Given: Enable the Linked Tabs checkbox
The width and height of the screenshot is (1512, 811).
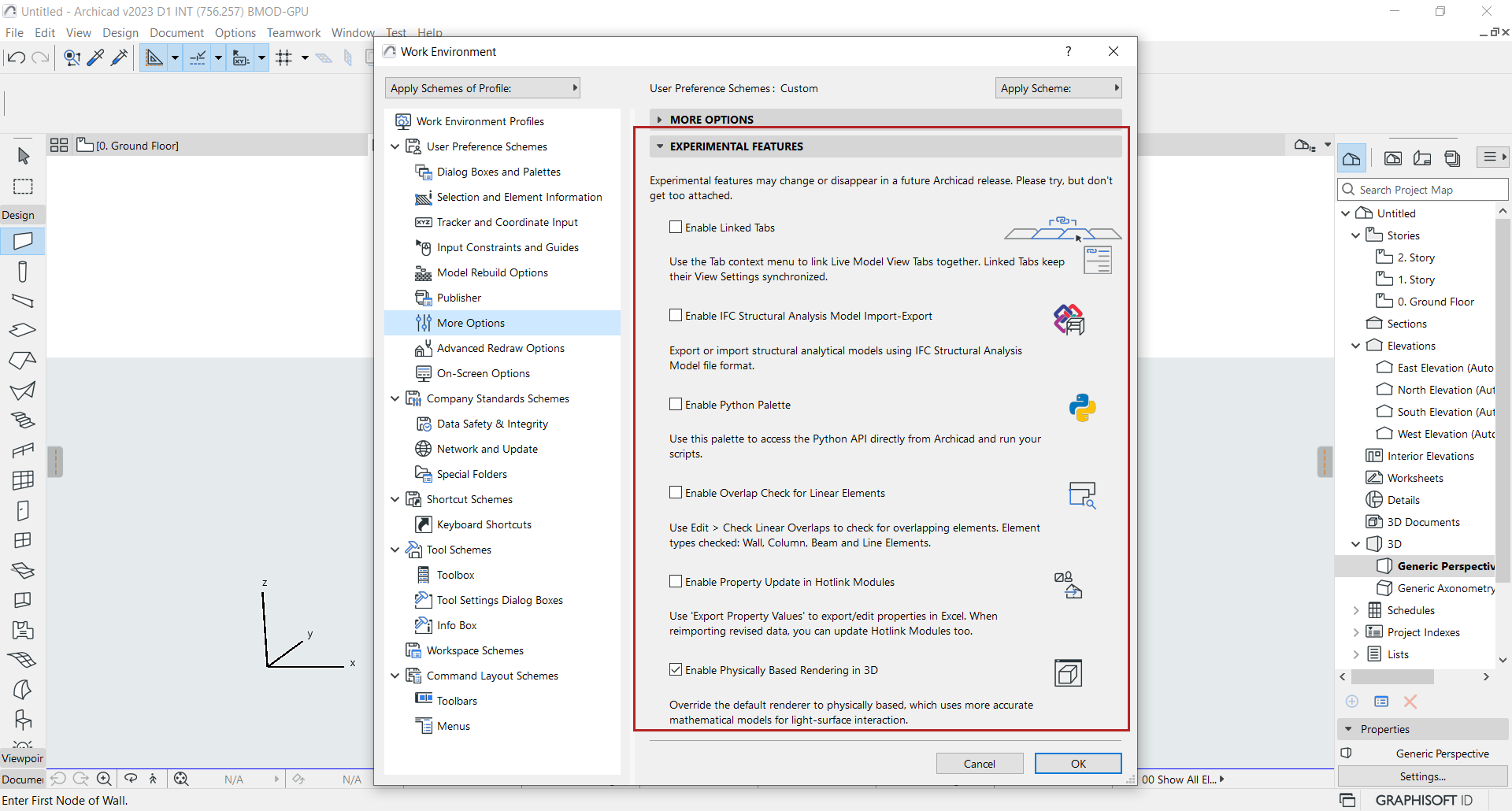Looking at the screenshot, I should (676, 228).
